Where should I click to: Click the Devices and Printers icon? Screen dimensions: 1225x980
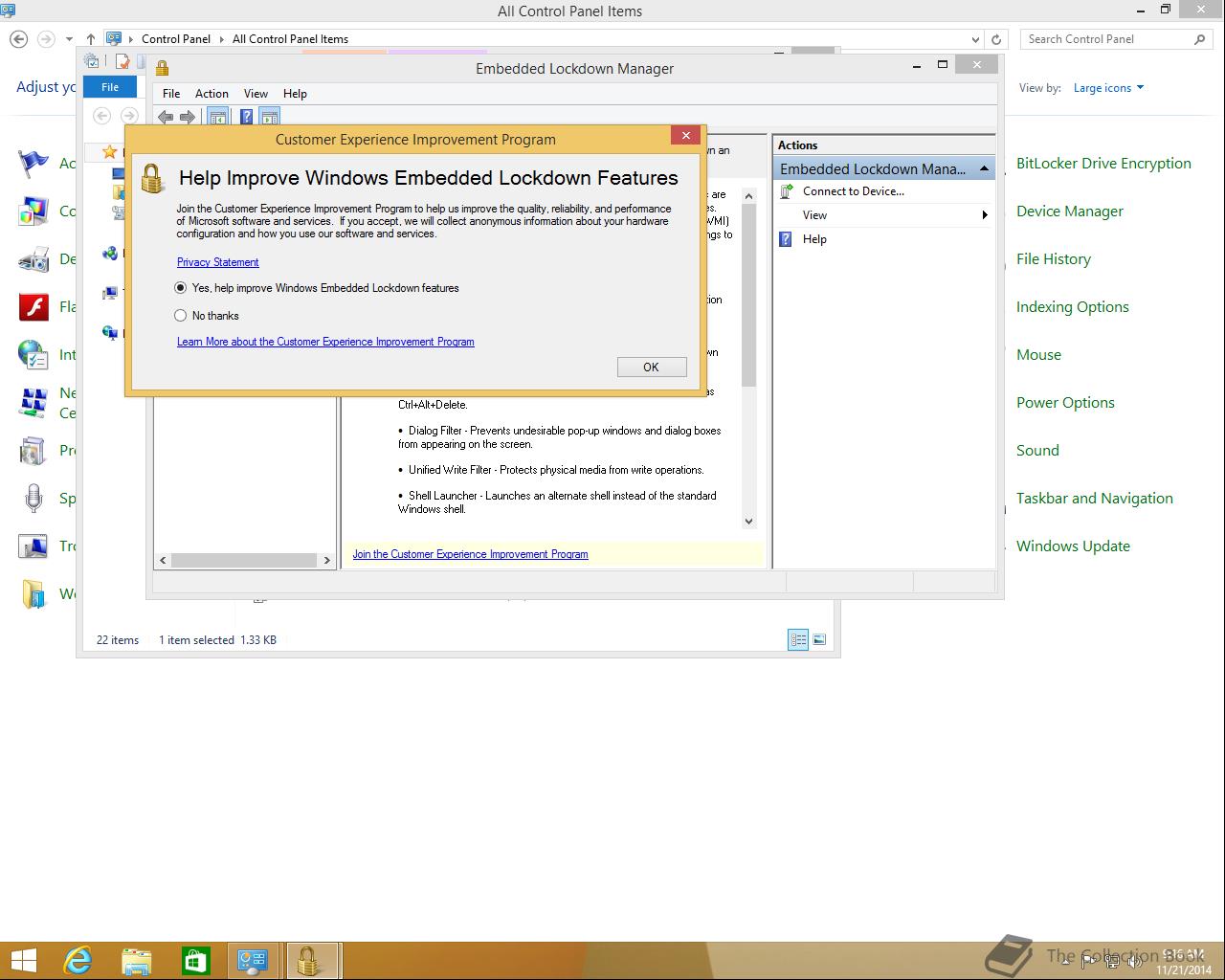pos(33,259)
